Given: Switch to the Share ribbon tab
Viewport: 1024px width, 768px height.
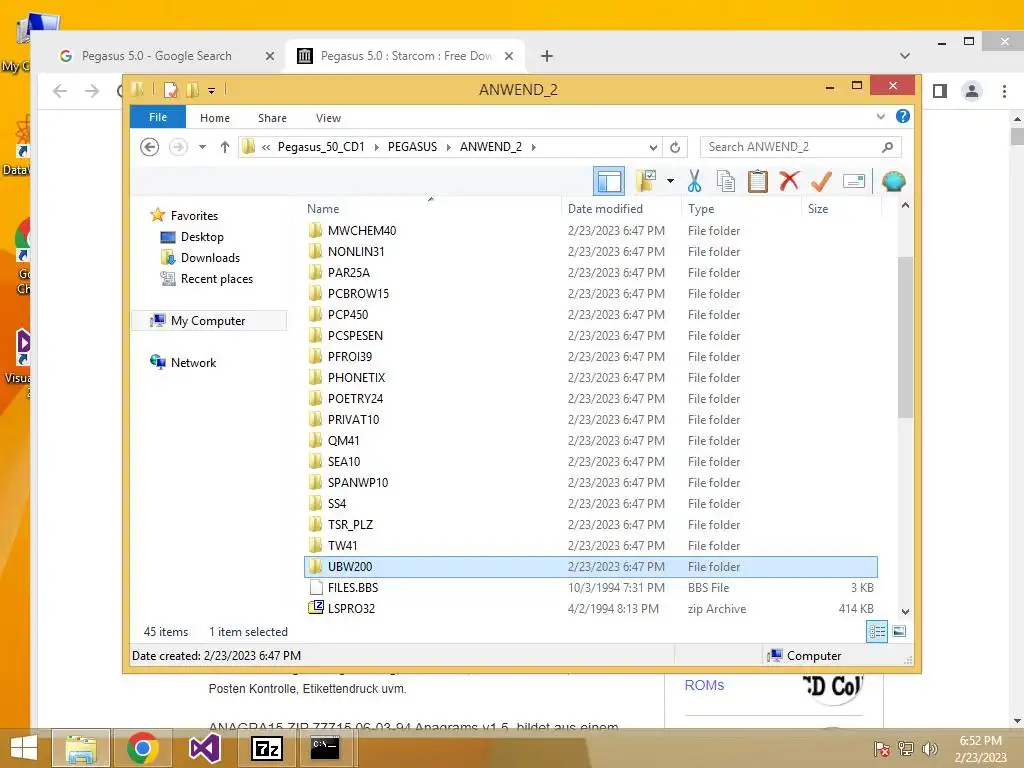Looking at the screenshot, I should pos(272,118).
